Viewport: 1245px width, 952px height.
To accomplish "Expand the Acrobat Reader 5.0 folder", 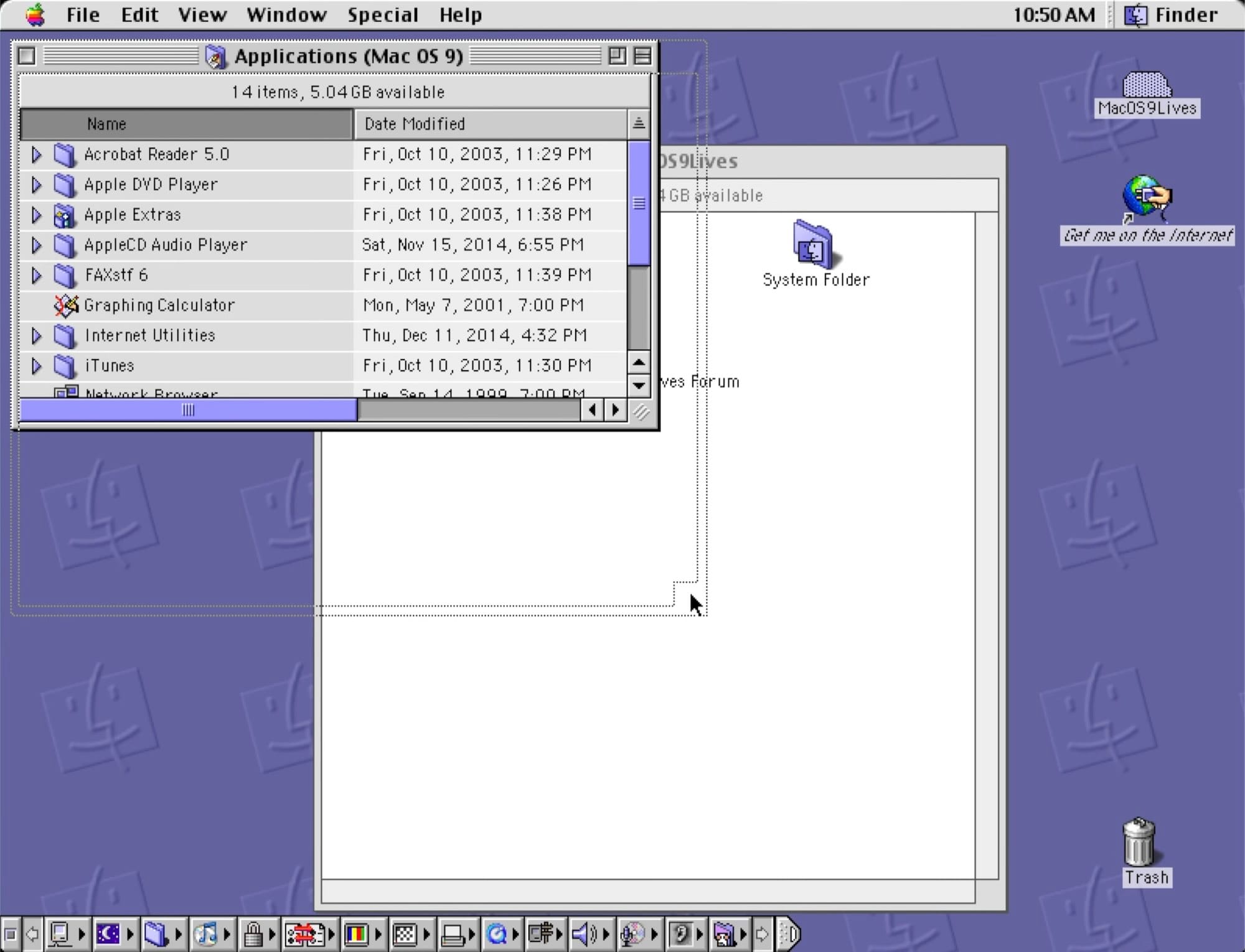I will coord(36,154).
